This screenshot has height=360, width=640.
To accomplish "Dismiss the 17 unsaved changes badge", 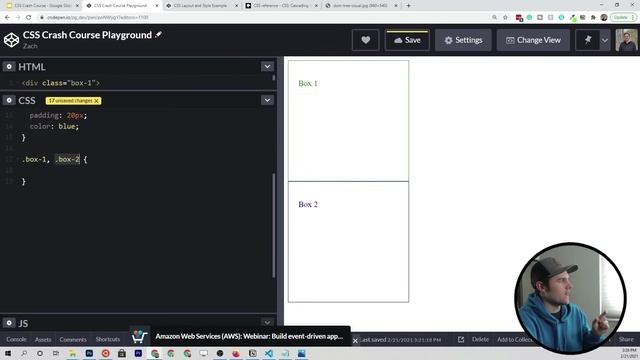I will [x=96, y=101].
